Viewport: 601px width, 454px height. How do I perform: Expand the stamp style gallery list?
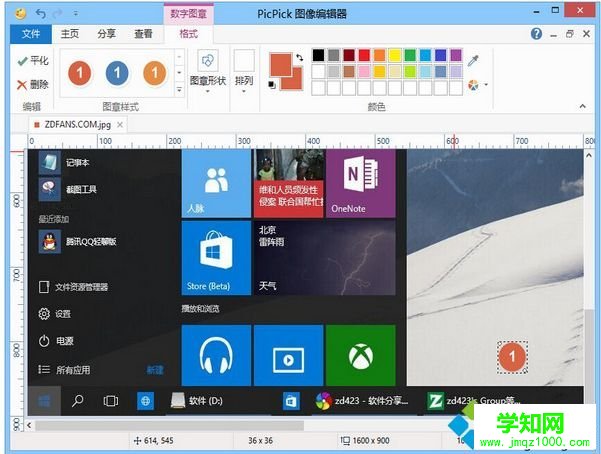(x=179, y=90)
